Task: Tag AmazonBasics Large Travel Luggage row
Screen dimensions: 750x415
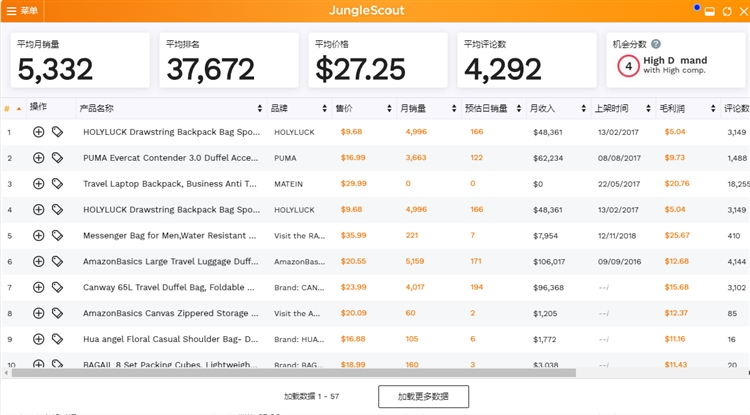Action: click(57, 261)
